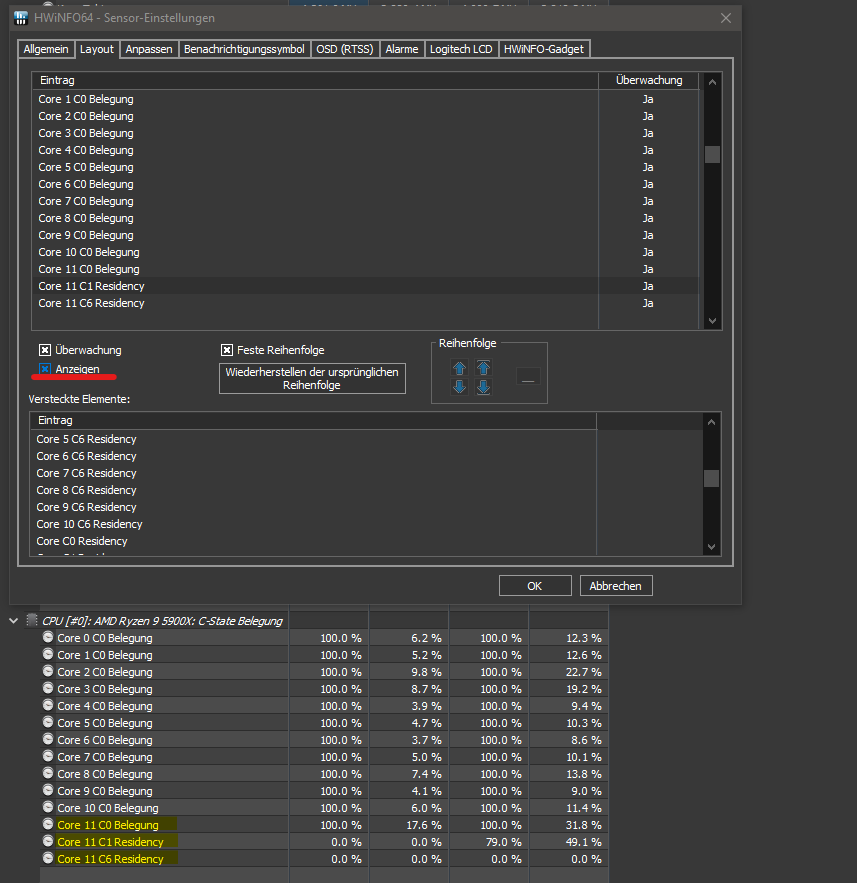Select Core 5 C6 Residency hidden entry
Screen dimensions: 857x883
tap(313, 439)
